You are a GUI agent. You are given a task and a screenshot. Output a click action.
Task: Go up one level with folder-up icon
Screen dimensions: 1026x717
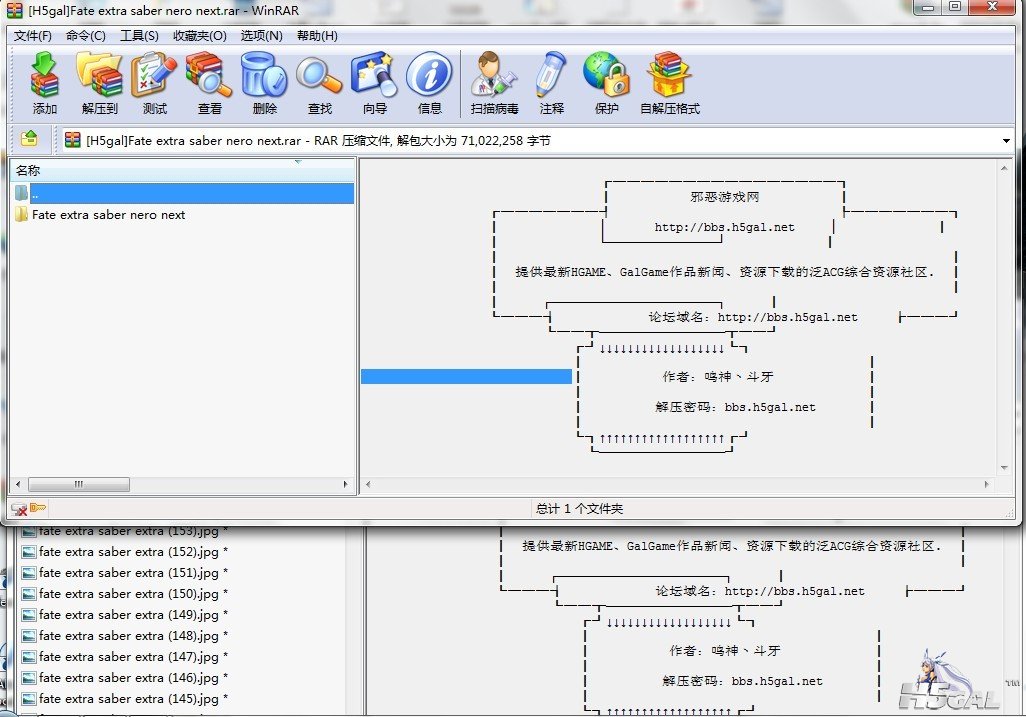point(29,139)
